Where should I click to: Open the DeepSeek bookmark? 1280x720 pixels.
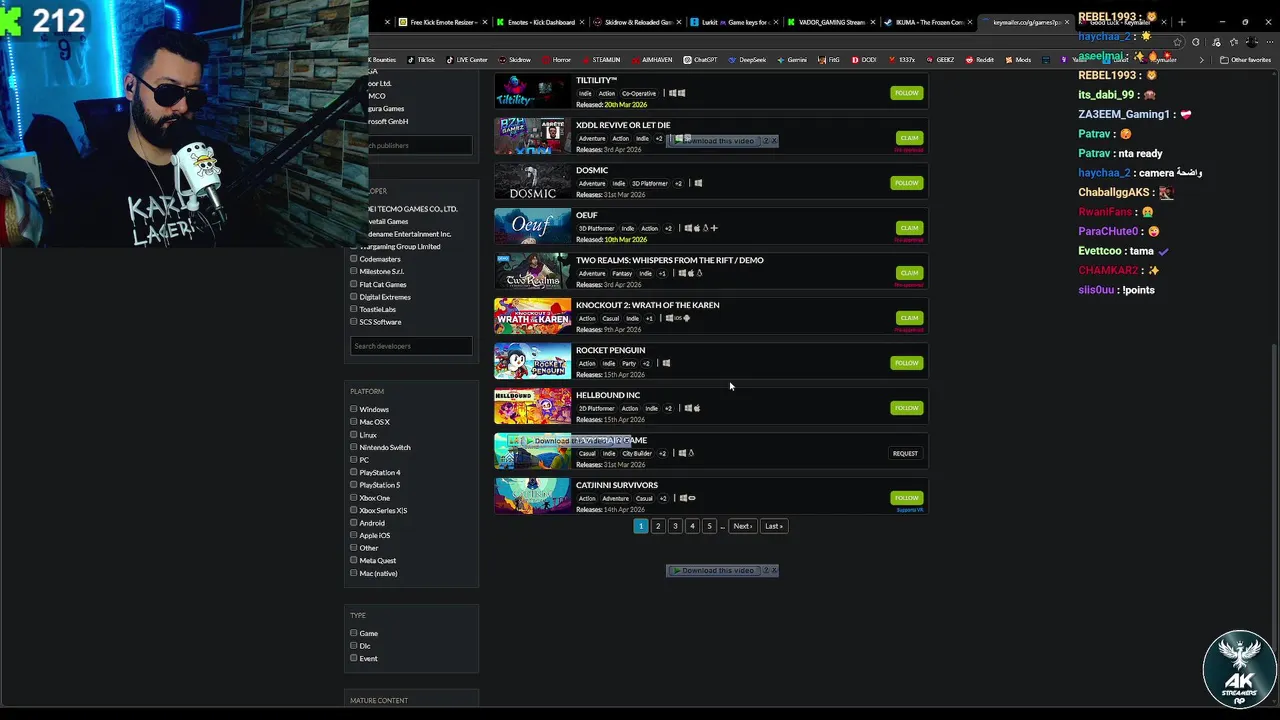click(748, 60)
